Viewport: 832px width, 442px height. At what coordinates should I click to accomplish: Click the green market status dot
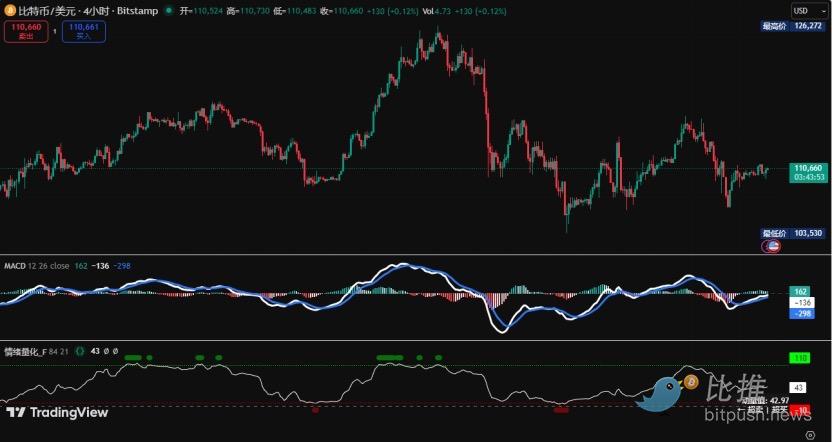coord(168,11)
